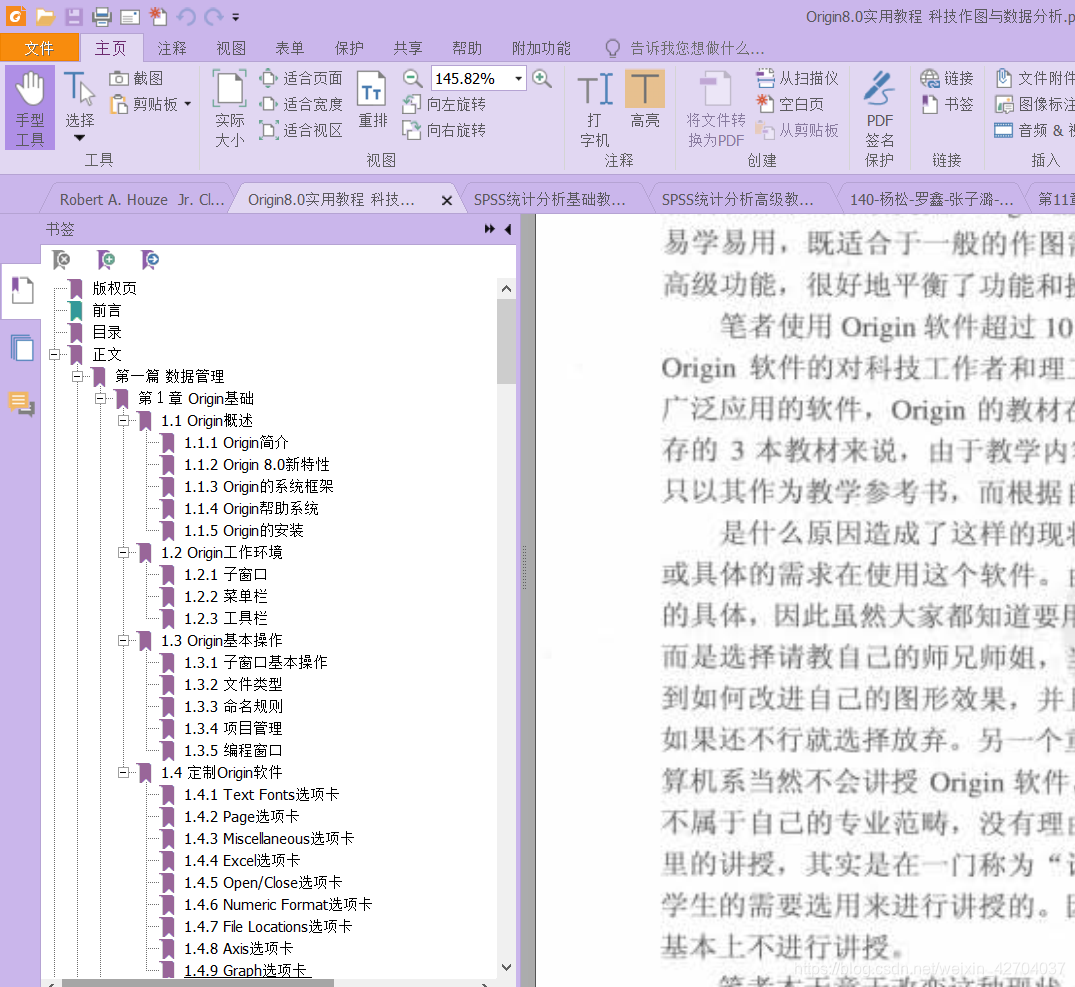Image resolution: width=1075 pixels, height=987 pixels.
Task: Click PDF Sign & Protect (PDF签名保护)
Action: click(x=880, y=119)
